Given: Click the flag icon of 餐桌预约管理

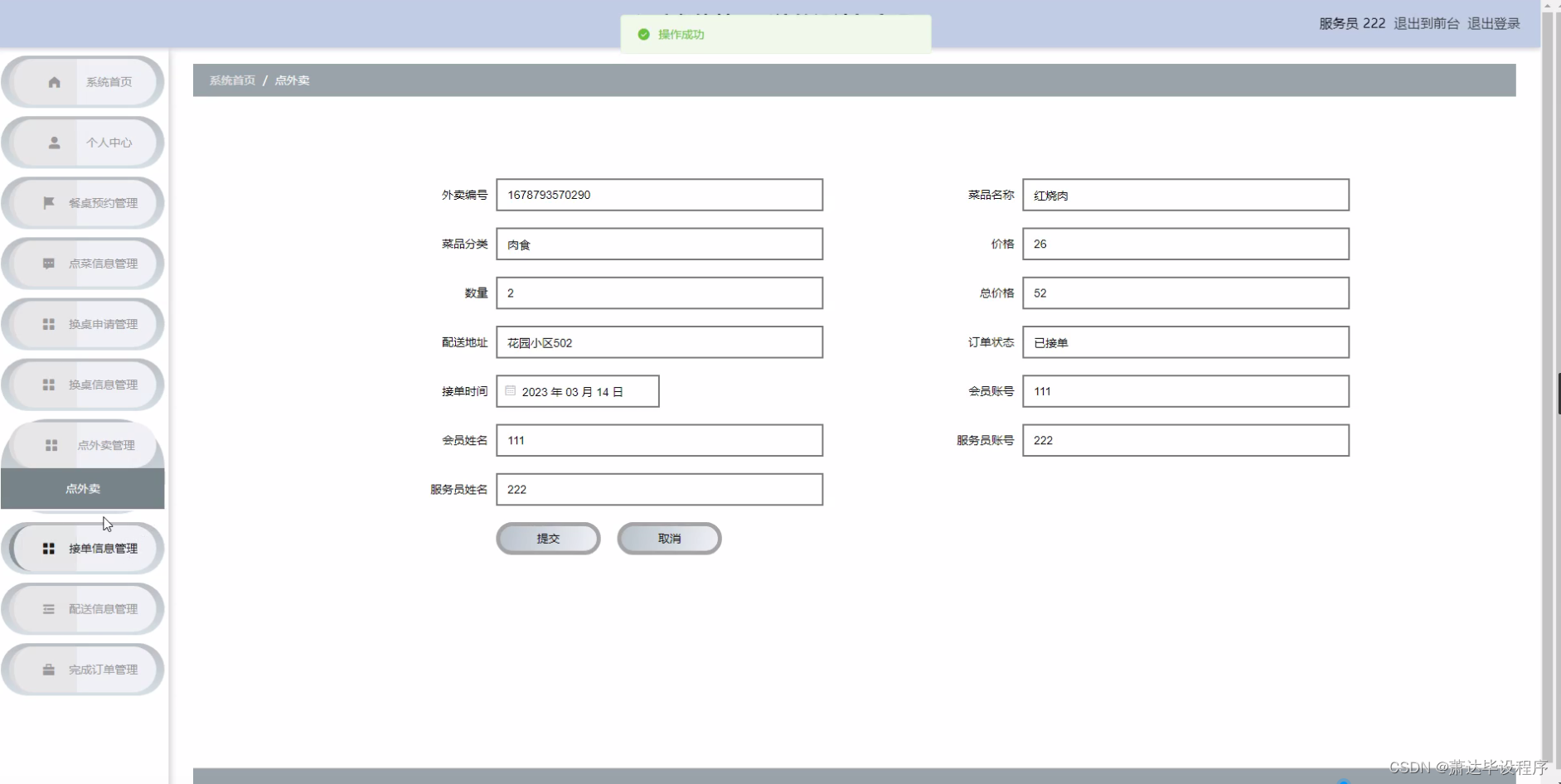Looking at the screenshot, I should [49, 203].
